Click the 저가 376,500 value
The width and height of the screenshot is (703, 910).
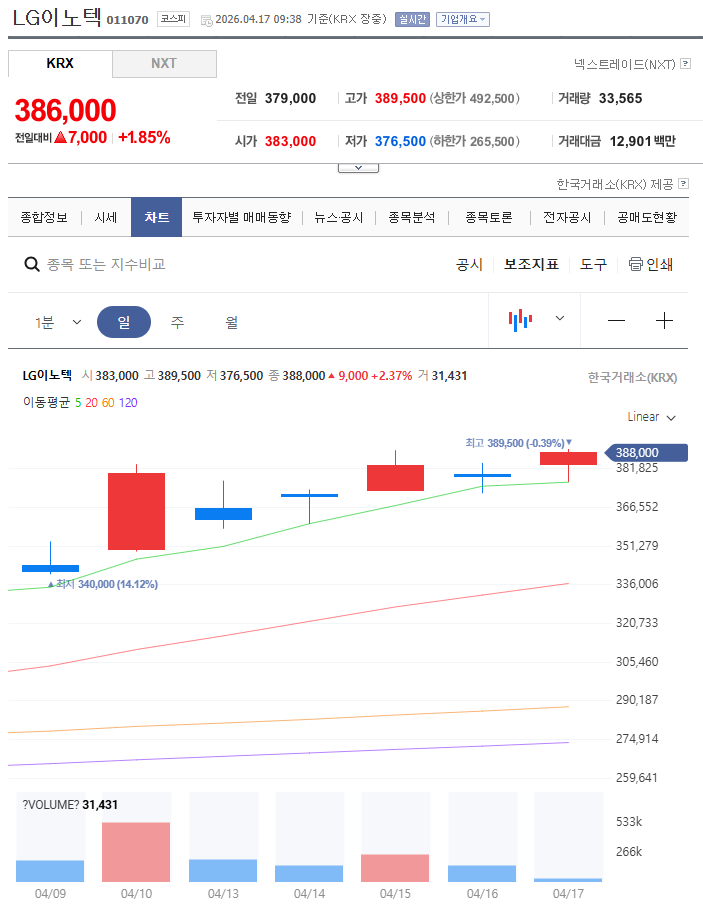pyautogui.click(x=400, y=141)
